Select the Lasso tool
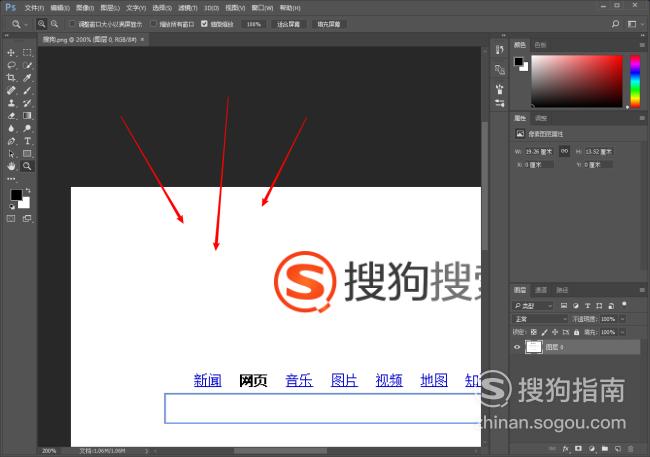The image size is (650, 457). pyautogui.click(x=11, y=65)
